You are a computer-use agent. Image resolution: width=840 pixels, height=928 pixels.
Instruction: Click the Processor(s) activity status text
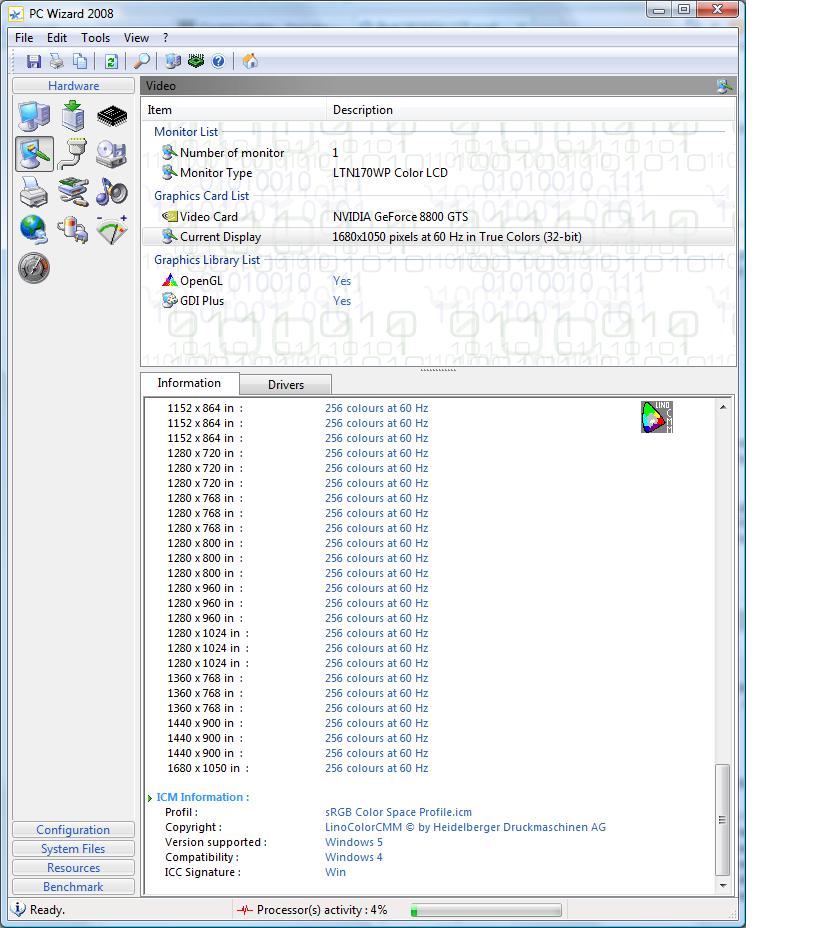(322, 910)
